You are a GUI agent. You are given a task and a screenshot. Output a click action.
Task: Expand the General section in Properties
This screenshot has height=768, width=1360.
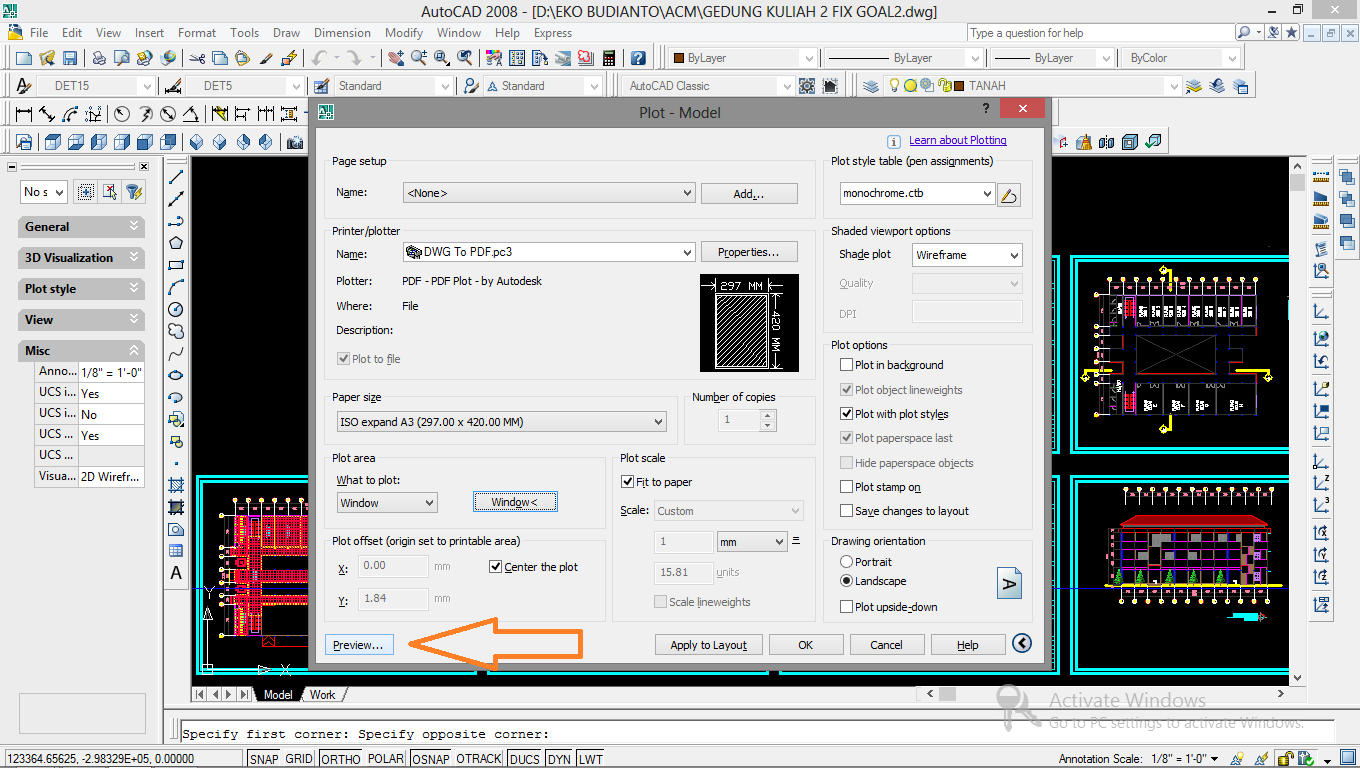point(82,227)
